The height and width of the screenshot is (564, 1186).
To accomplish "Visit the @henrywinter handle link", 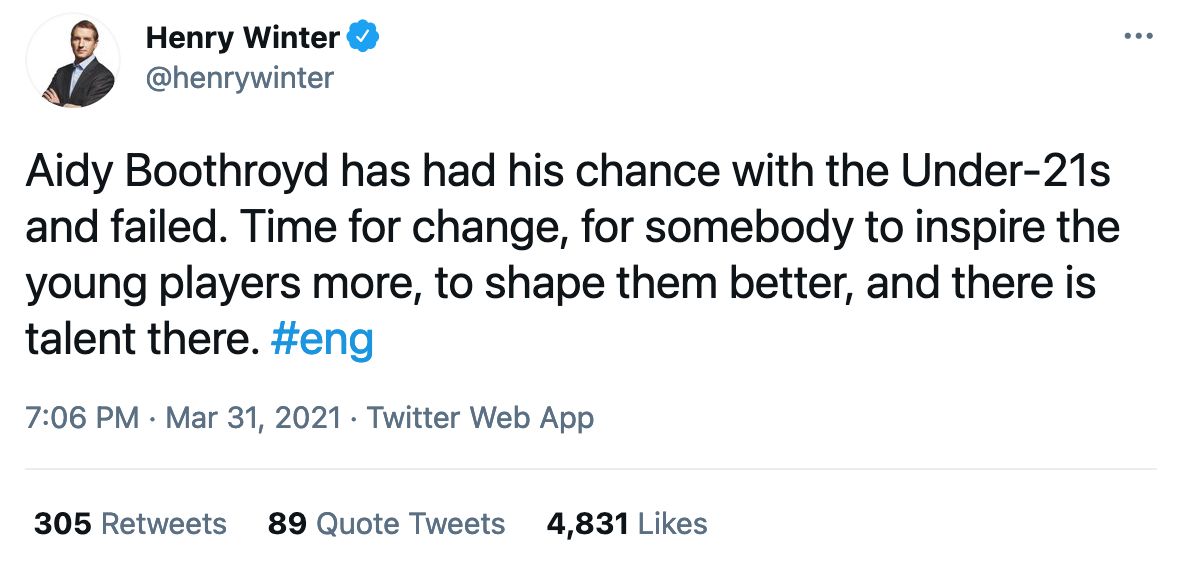I will click(x=240, y=77).
